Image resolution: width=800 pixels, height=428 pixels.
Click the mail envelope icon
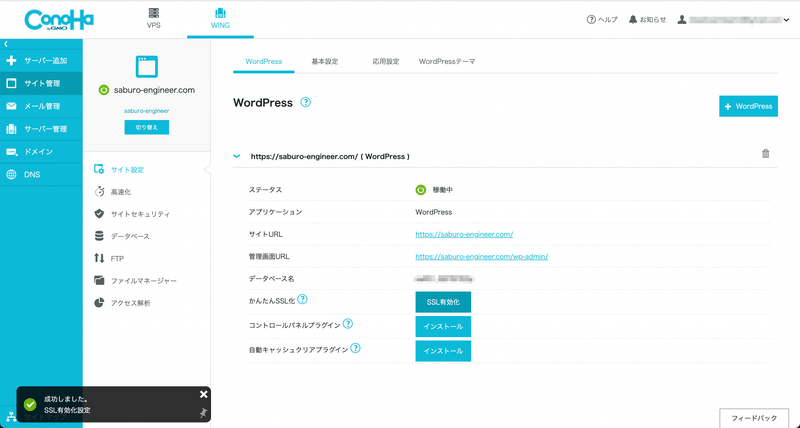pos(11,106)
